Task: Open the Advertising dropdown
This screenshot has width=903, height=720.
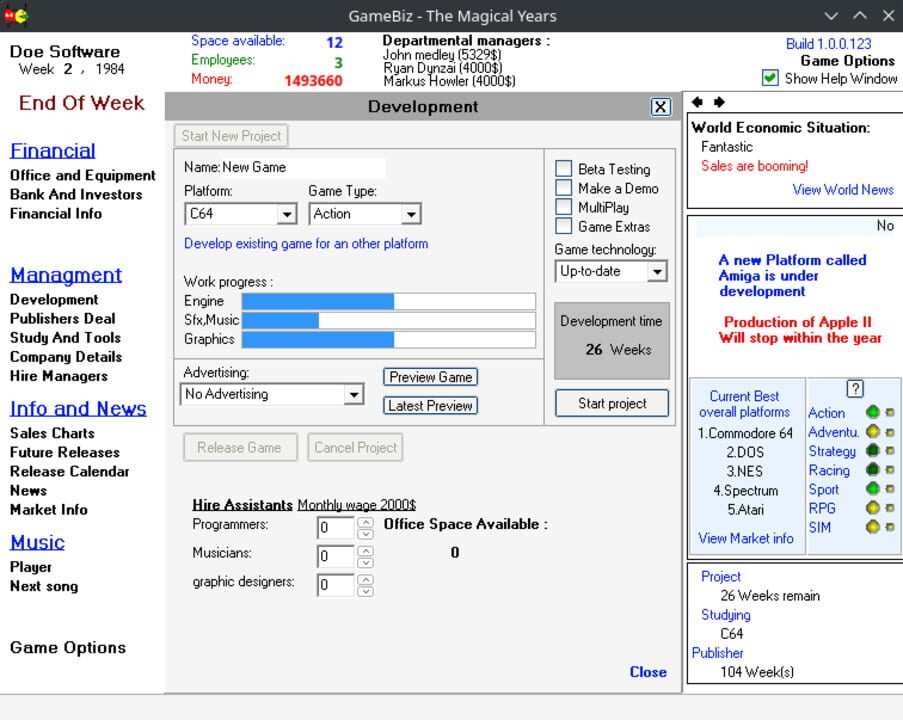Action: [x=353, y=395]
